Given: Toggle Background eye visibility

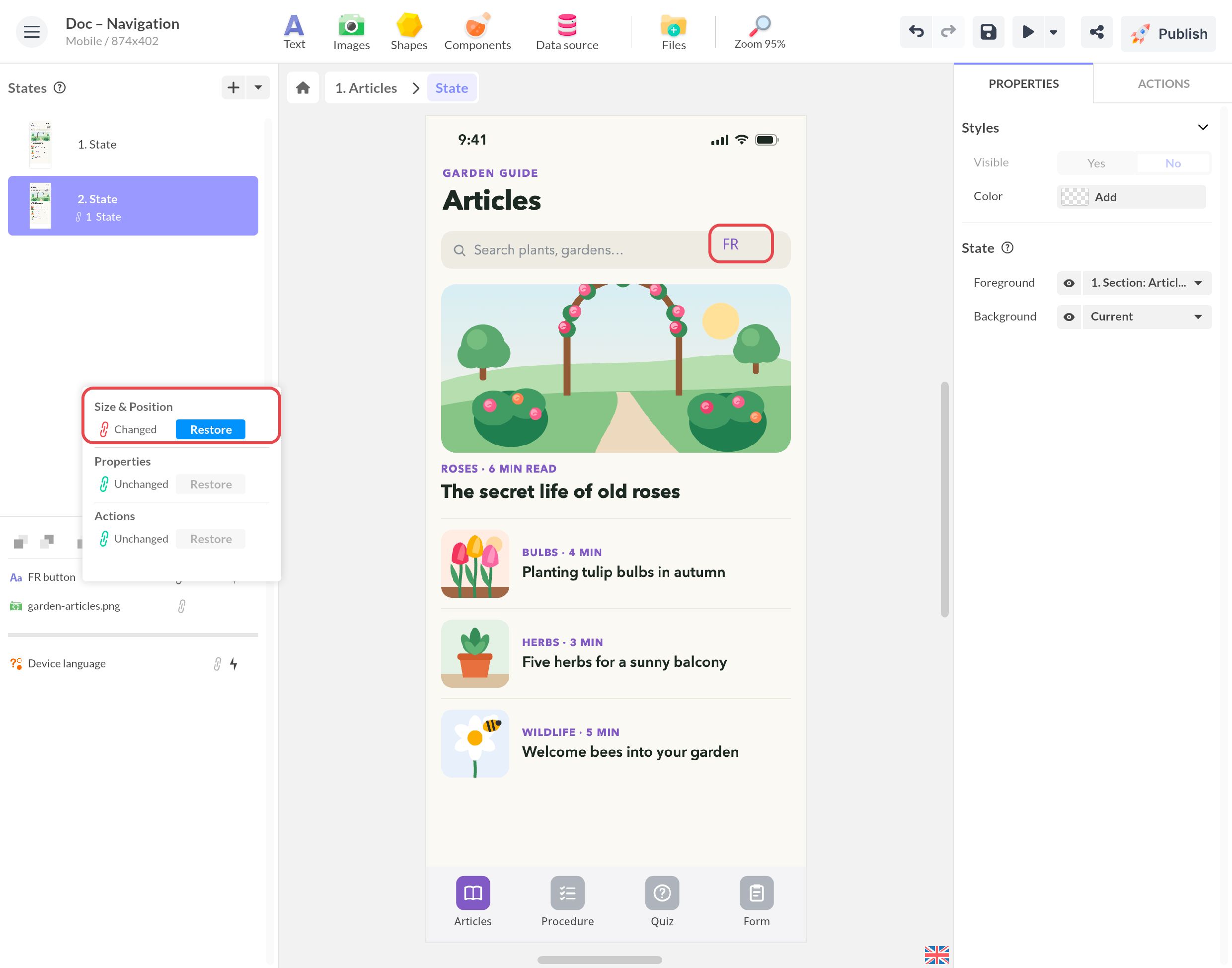Looking at the screenshot, I should pyautogui.click(x=1068, y=317).
